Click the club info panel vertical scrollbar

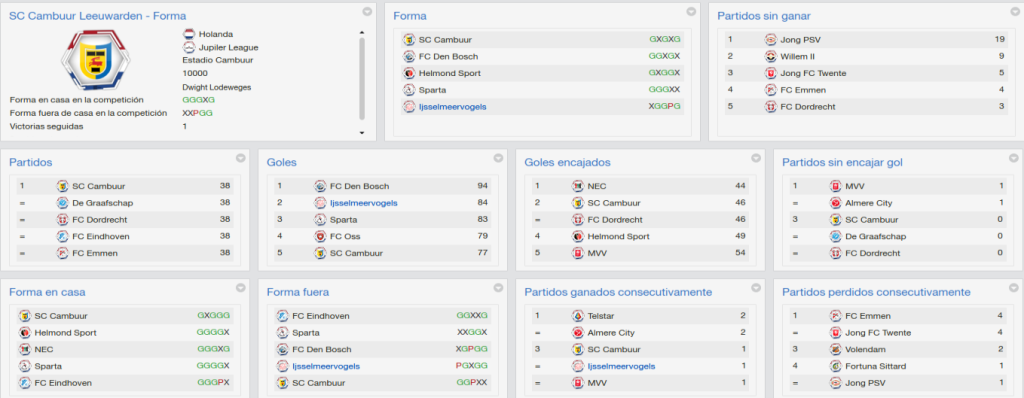[x=362, y=78]
